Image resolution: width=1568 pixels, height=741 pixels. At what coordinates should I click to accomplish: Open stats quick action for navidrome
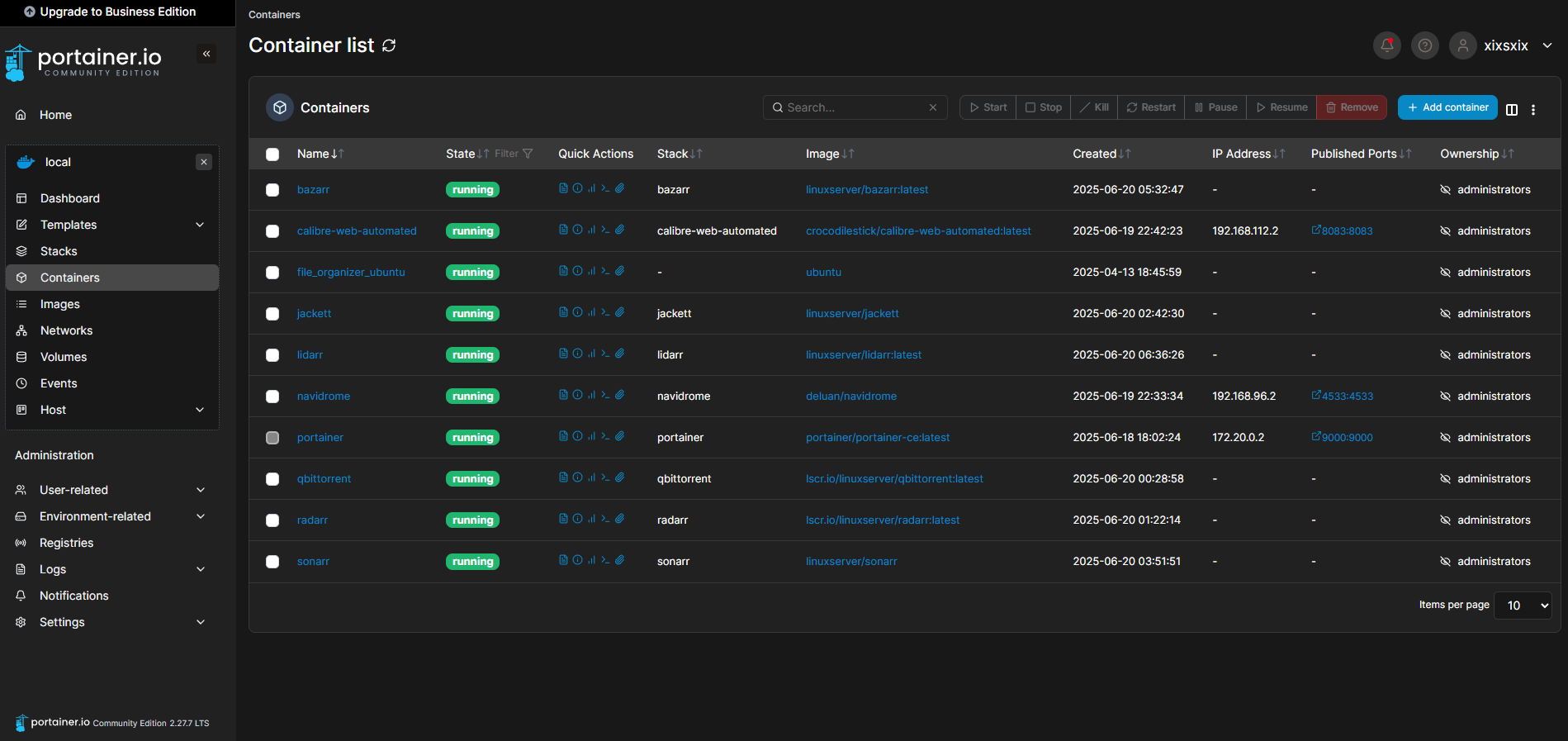point(591,395)
